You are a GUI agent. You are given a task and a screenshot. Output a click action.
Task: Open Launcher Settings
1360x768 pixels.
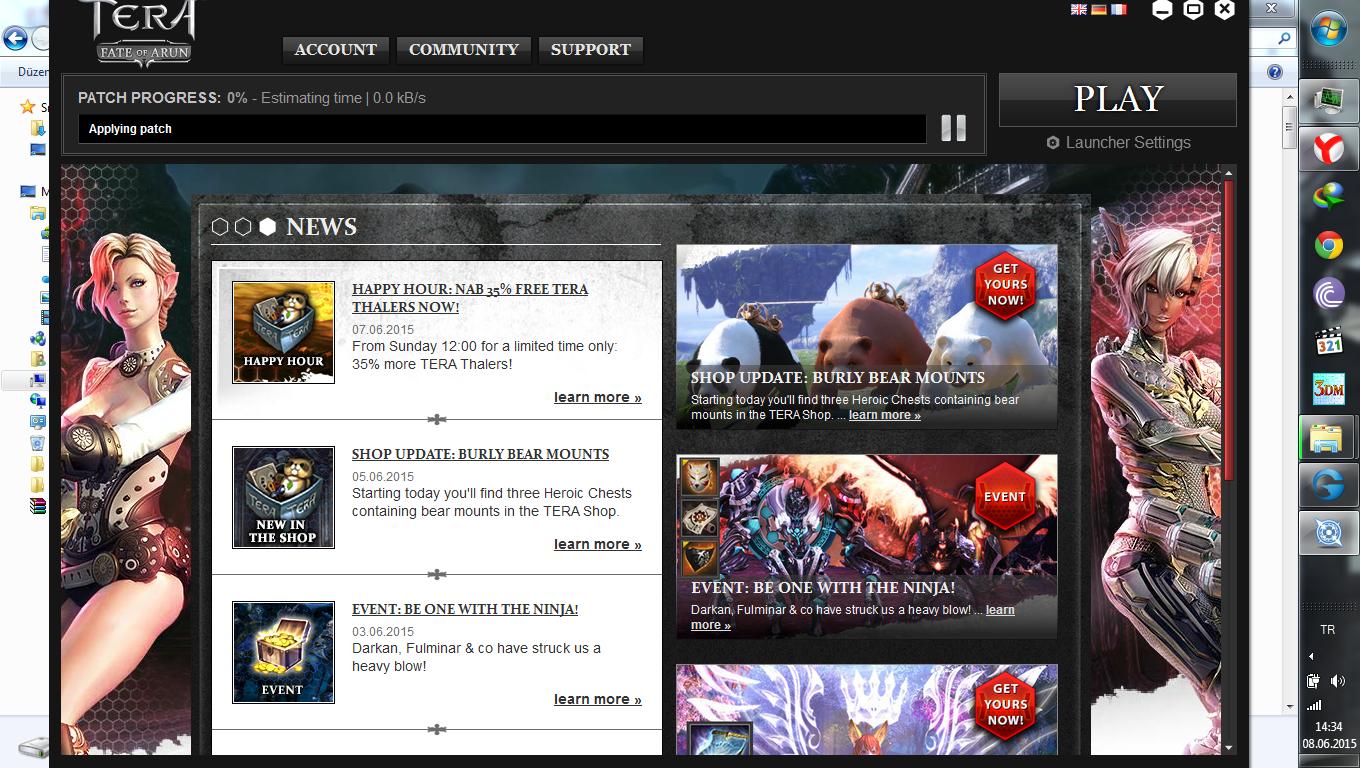(x=1118, y=143)
